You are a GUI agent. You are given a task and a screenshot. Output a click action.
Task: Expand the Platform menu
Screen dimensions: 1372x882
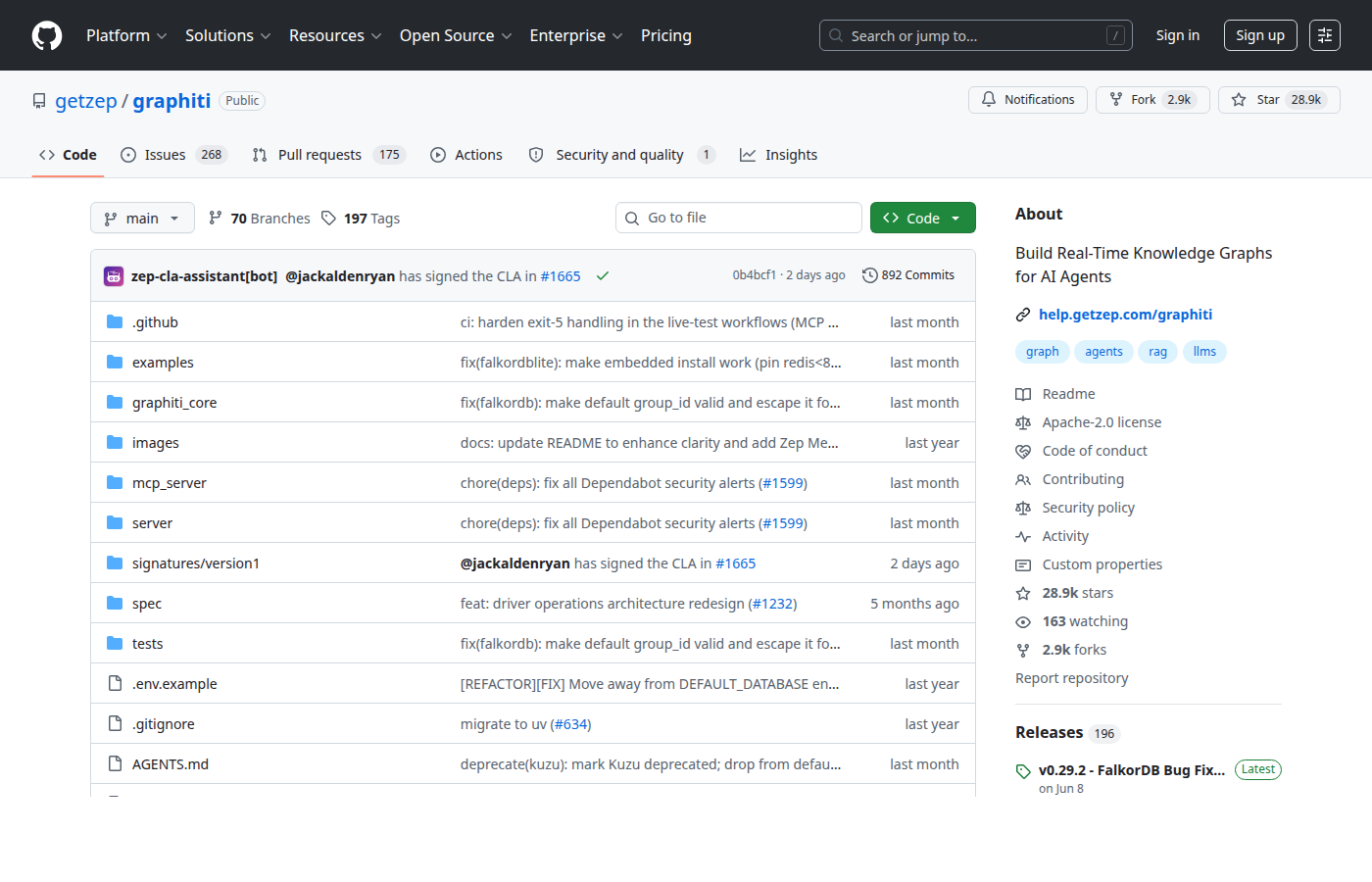coord(126,35)
